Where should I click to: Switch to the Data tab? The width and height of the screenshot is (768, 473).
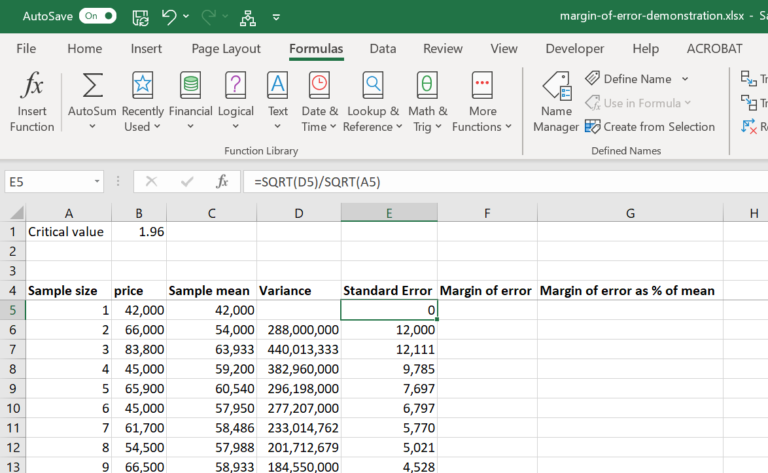tap(382, 48)
